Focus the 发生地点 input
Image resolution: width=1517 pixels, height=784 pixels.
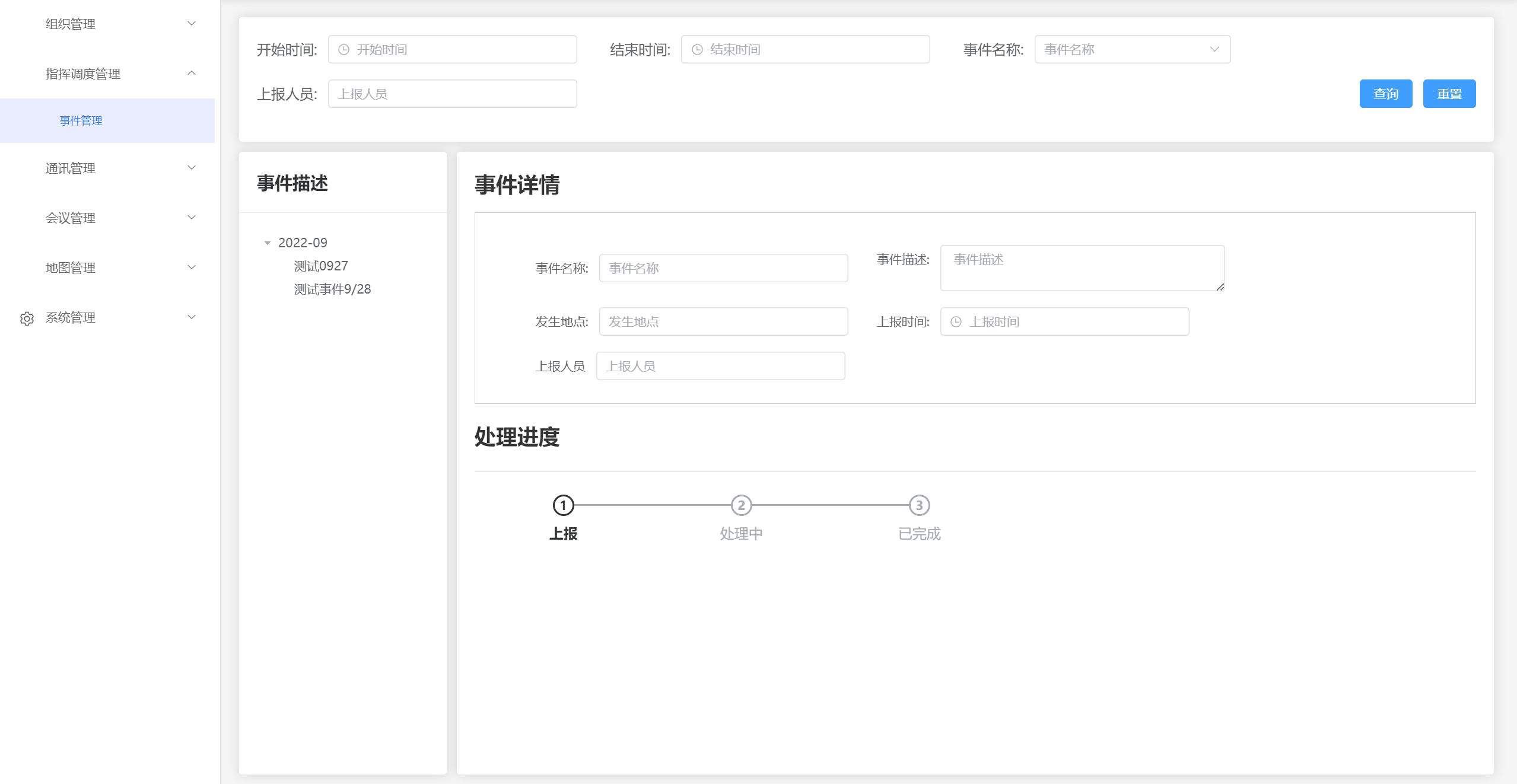point(723,321)
